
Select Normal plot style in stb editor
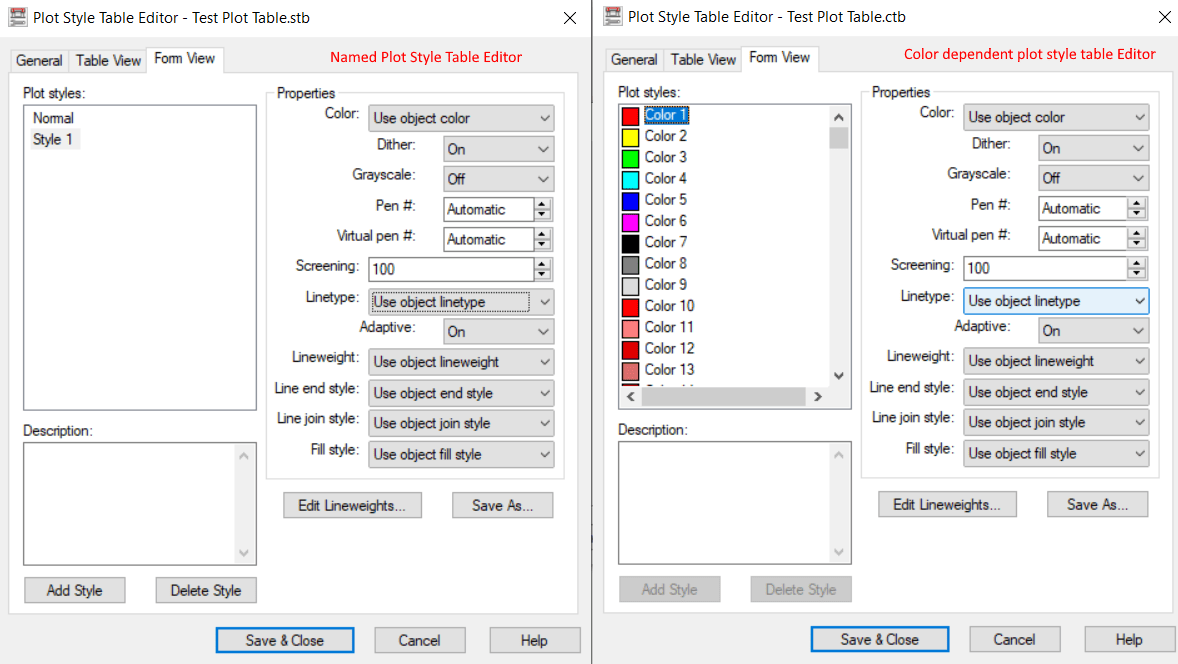click(x=53, y=118)
